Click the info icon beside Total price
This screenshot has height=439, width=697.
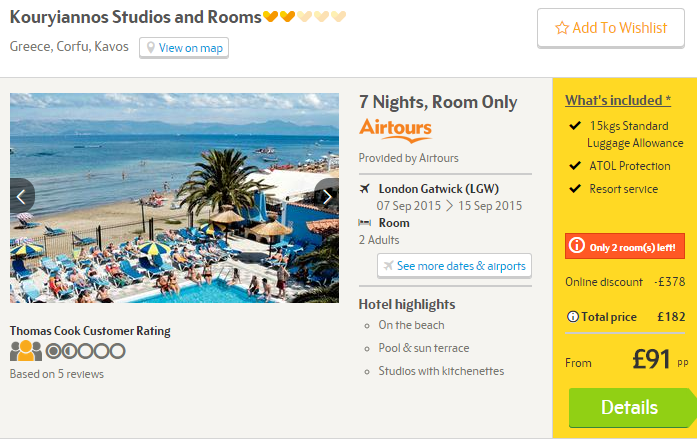pos(573,317)
